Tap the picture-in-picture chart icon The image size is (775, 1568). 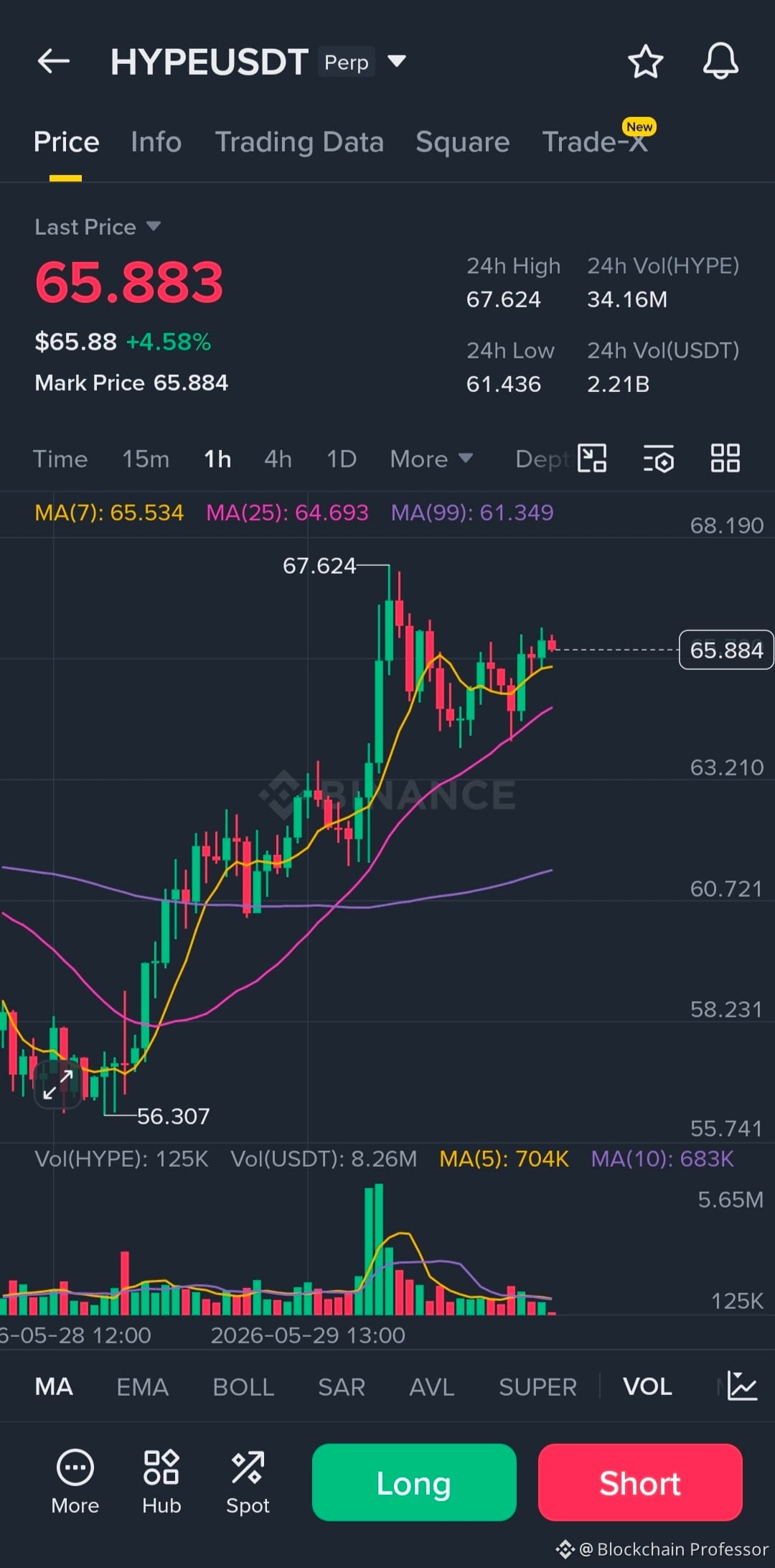coord(593,458)
